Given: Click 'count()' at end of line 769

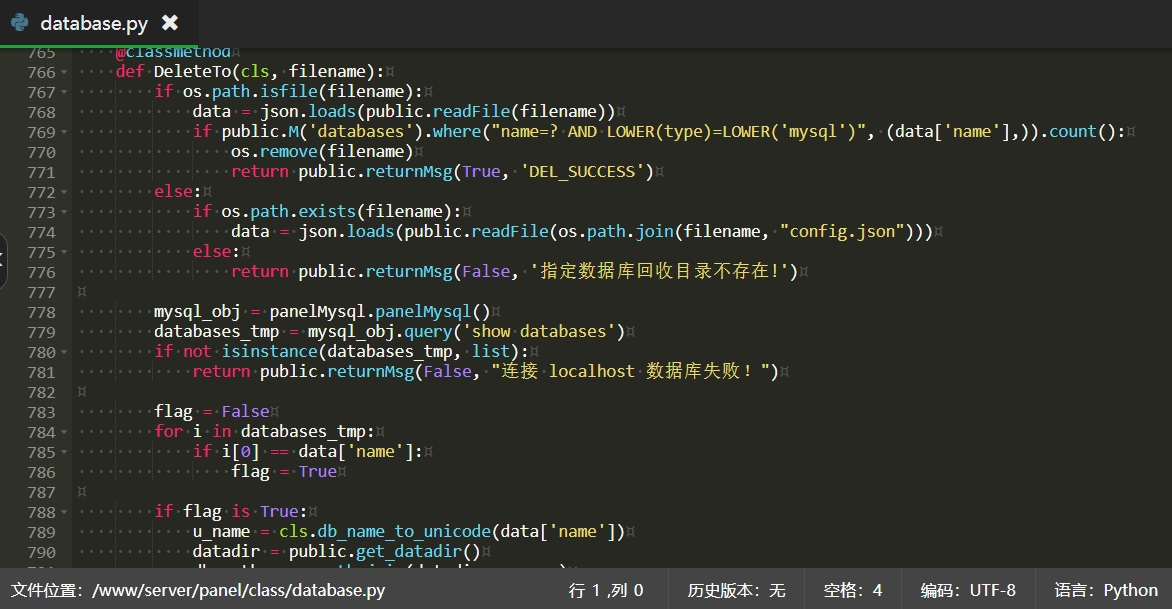Looking at the screenshot, I should [1083, 132].
